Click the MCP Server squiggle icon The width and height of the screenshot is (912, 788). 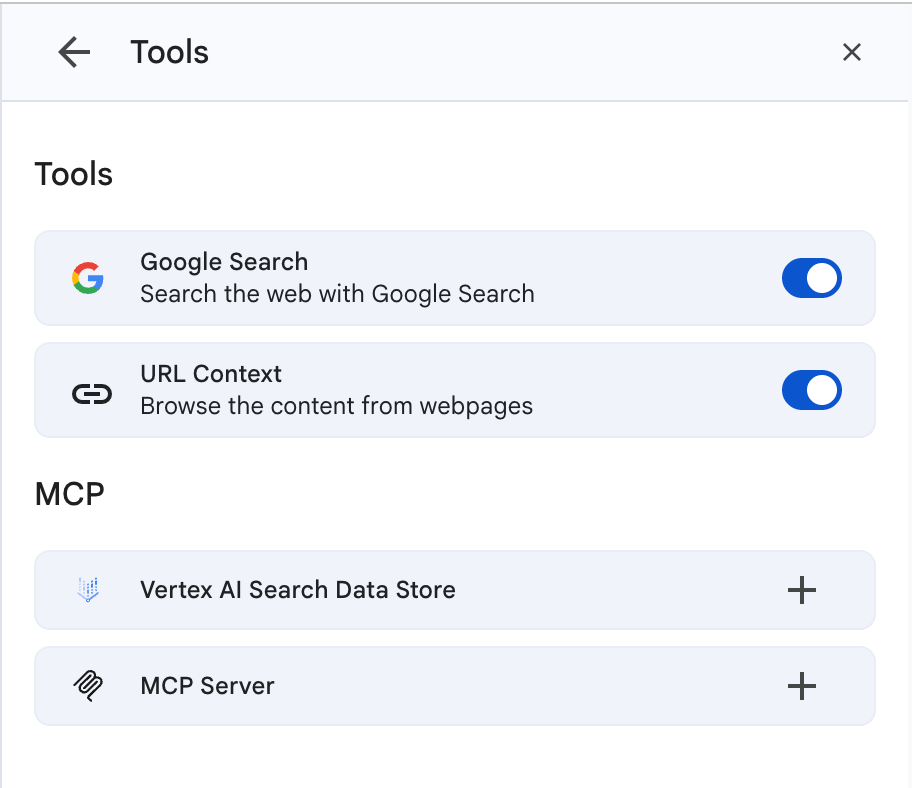click(x=88, y=686)
